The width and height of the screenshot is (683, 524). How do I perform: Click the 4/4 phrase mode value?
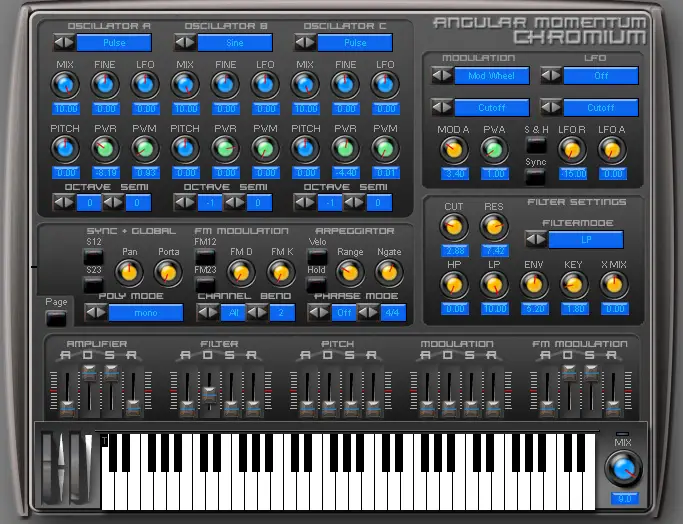click(x=393, y=313)
